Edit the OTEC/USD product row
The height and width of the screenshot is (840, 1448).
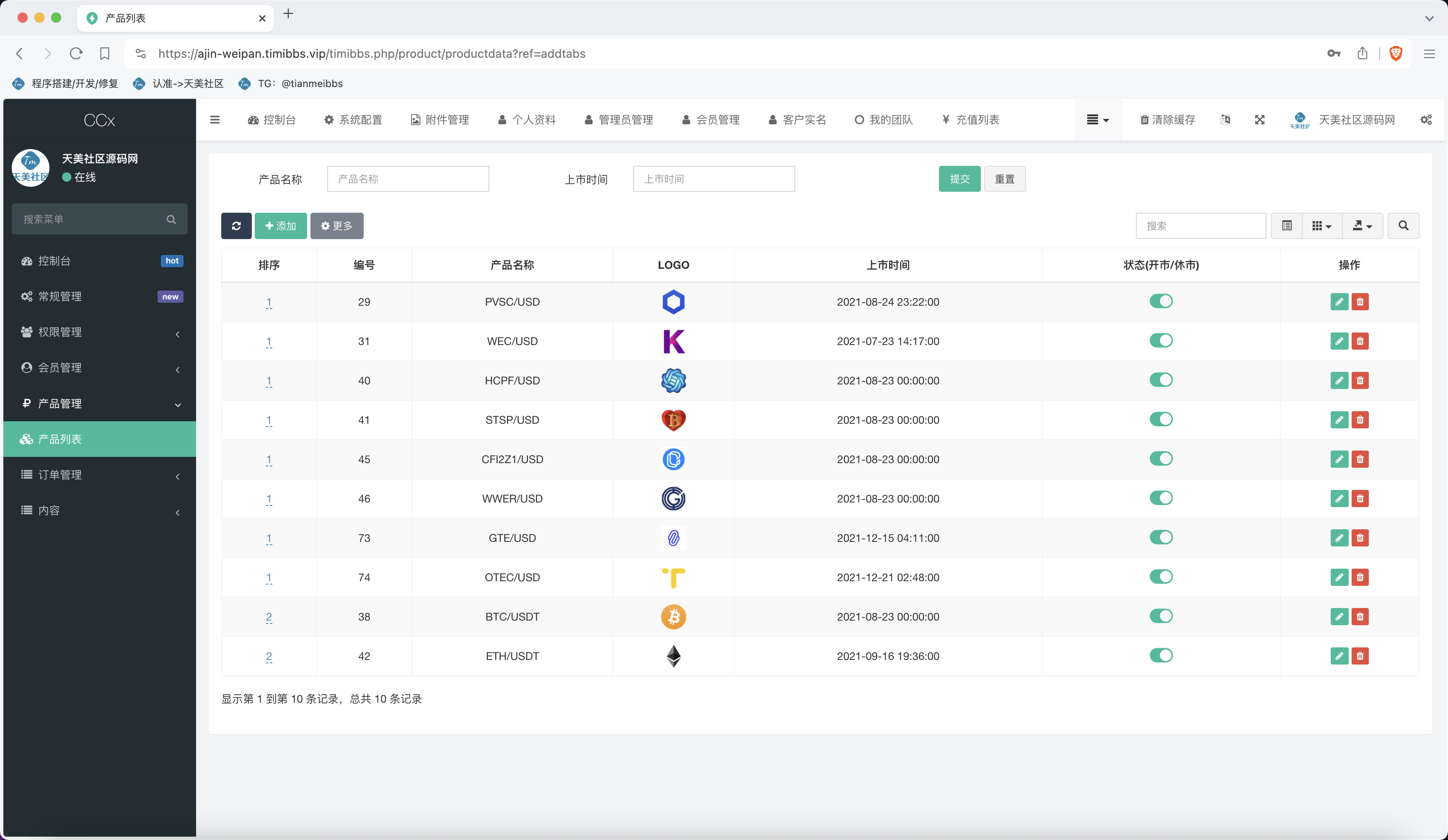(1339, 577)
